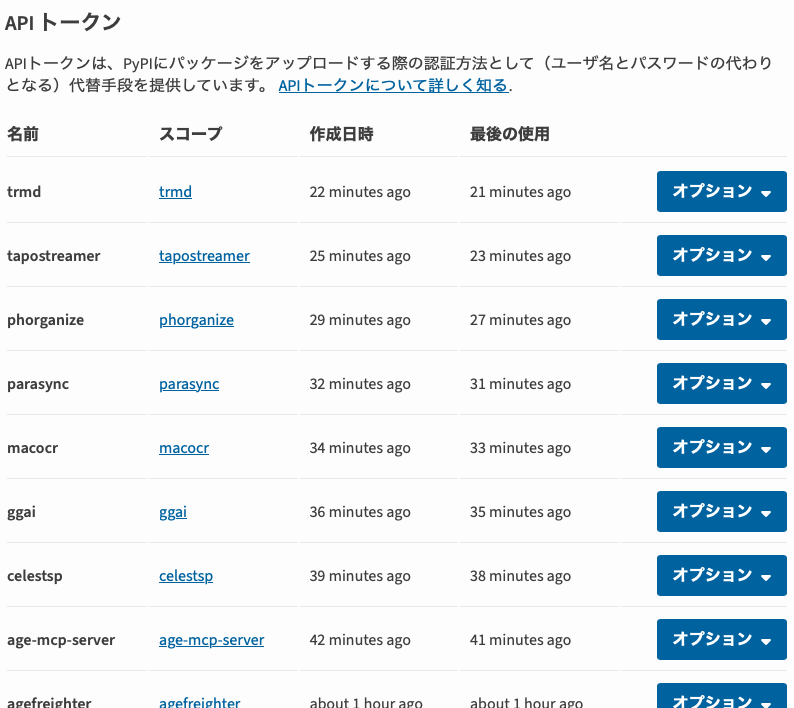The height and width of the screenshot is (708, 794).
Task: Expand the macocr token options menu
Action: [x=721, y=448]
